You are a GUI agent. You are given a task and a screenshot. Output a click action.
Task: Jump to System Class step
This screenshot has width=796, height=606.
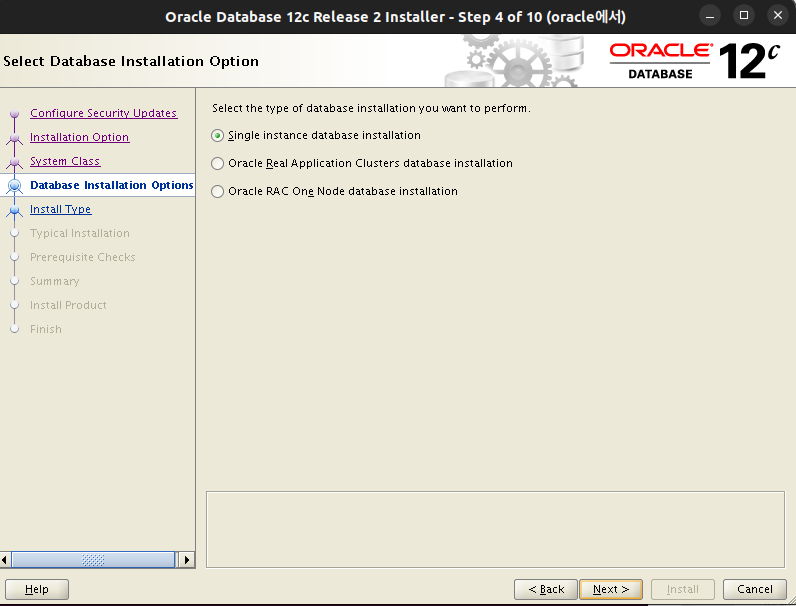65,161
